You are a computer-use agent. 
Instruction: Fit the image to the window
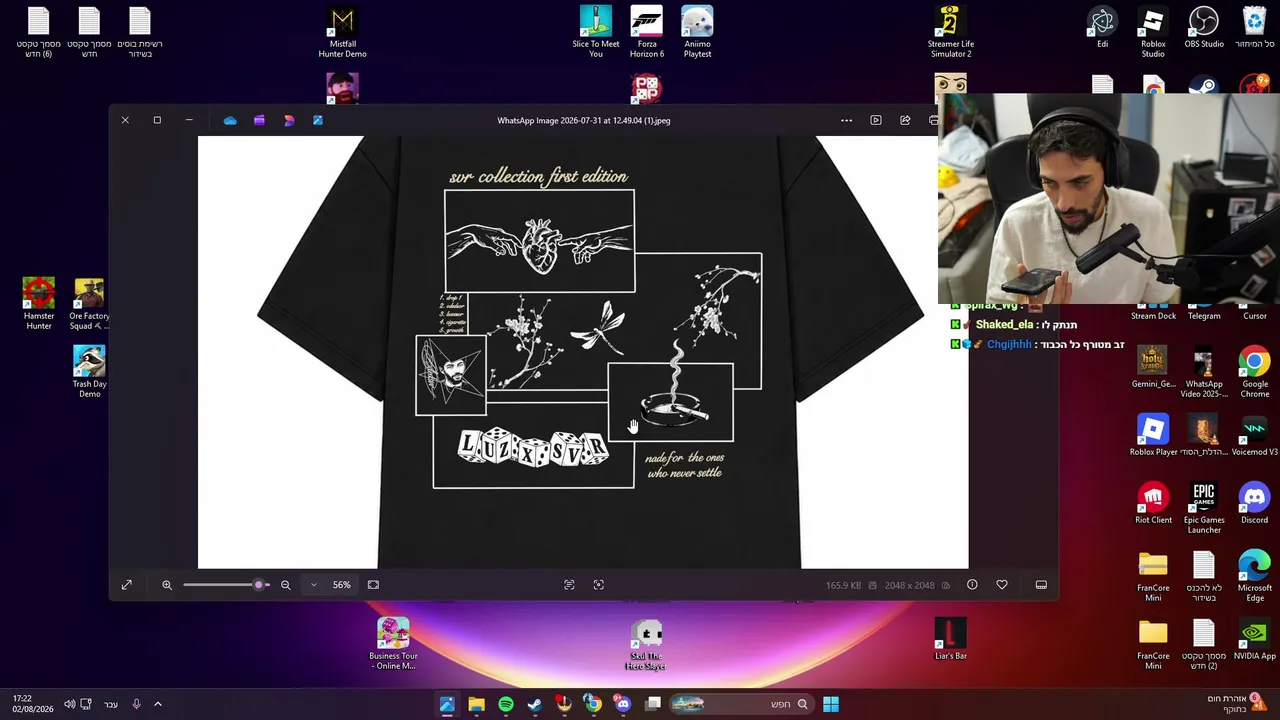point(373,585)
